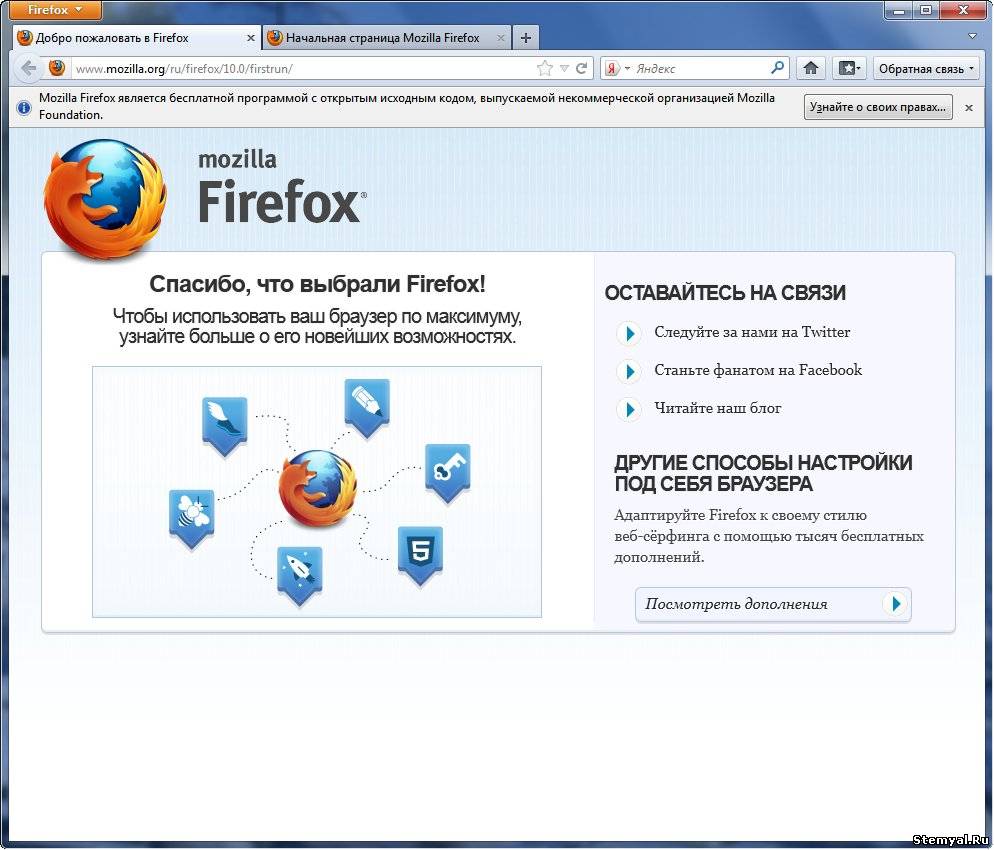
Task: Open Читайте наш блог link
Action: (x=718, y=408)
